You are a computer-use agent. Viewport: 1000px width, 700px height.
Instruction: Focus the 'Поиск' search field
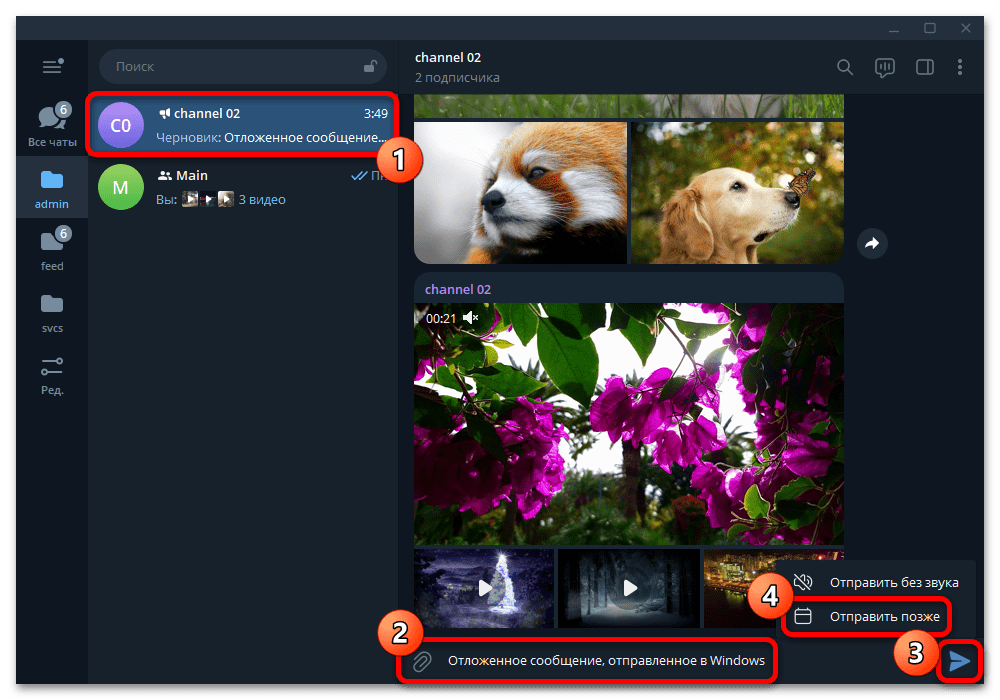tap(243, 66)
